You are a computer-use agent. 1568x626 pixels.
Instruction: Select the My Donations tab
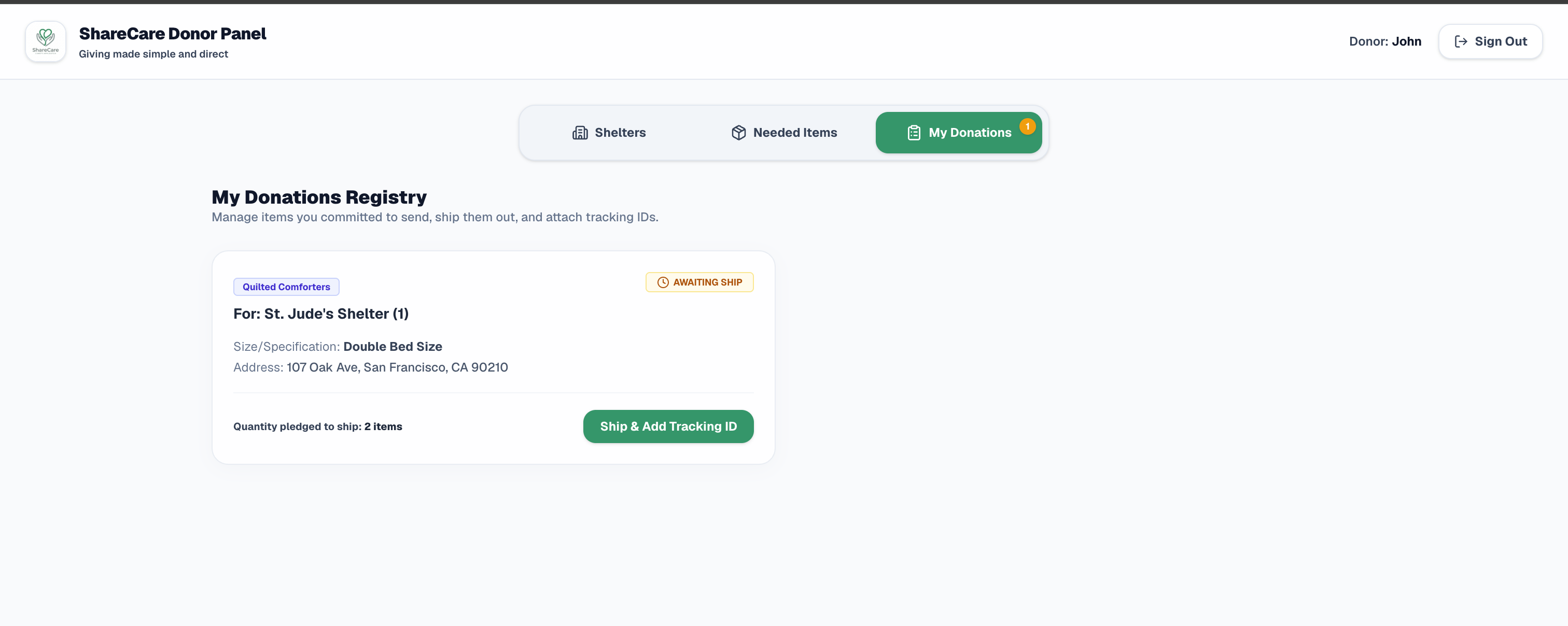point(958,133)
